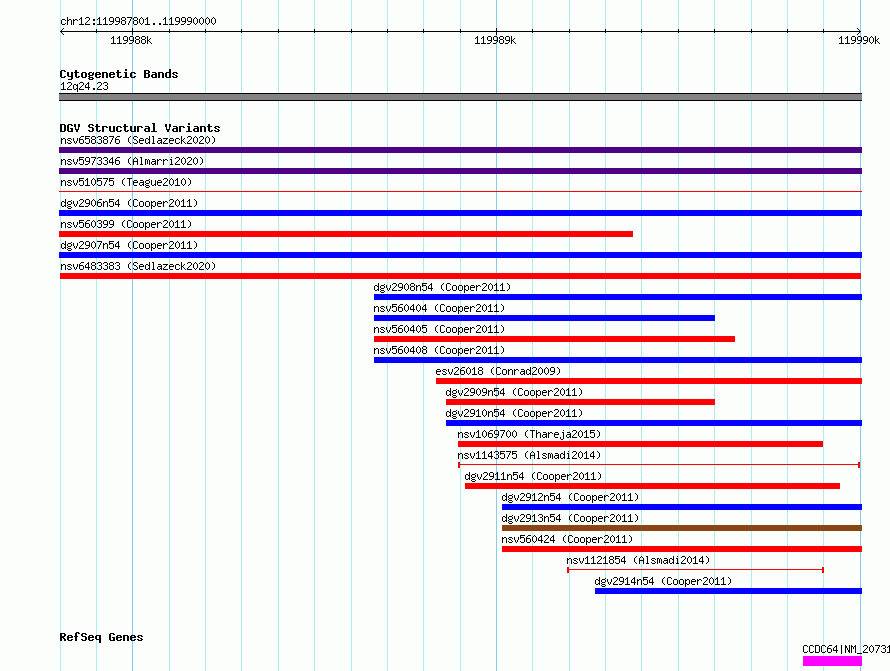Viewport: 890px width, 671px height.
Task: Click the 119988k ruler position
Action: coord(131,40)
